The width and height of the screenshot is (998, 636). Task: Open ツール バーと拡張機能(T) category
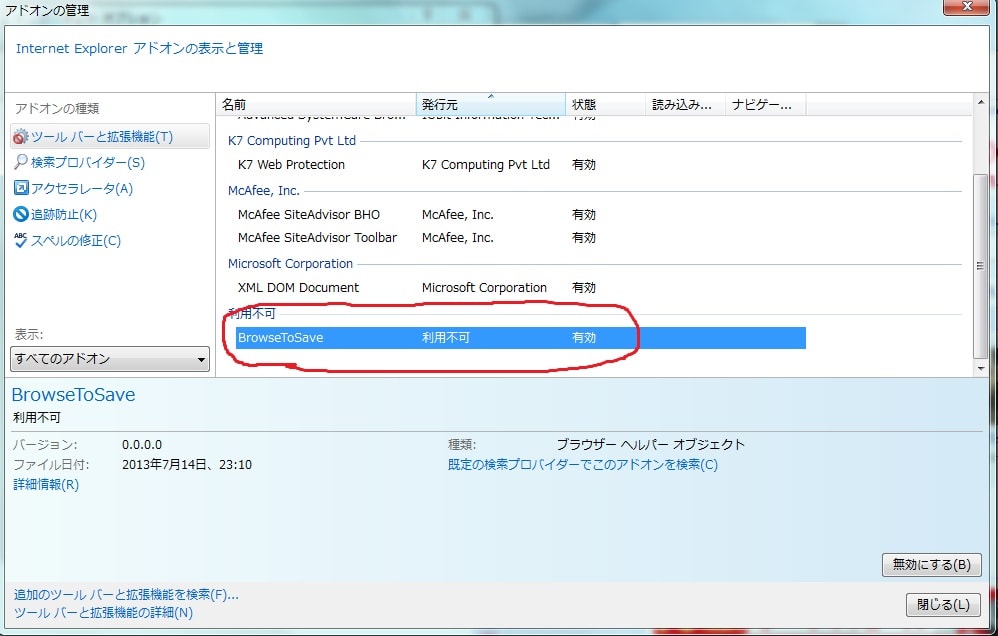click(109, 137)
